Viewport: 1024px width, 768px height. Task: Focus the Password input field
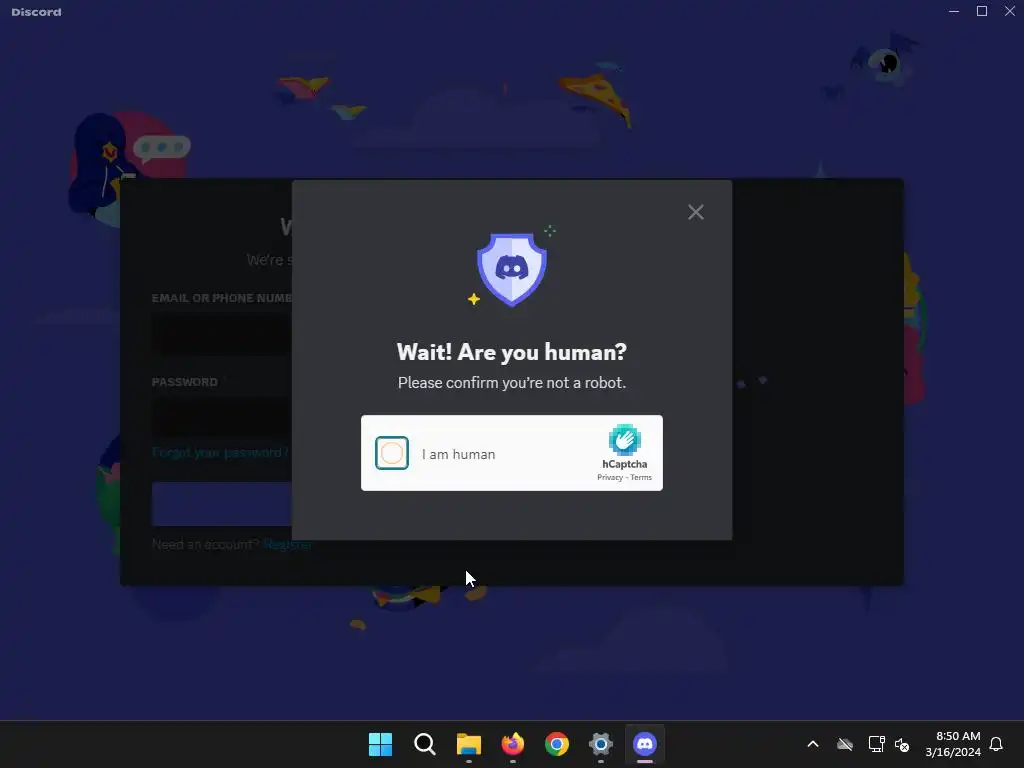point(222,418)
